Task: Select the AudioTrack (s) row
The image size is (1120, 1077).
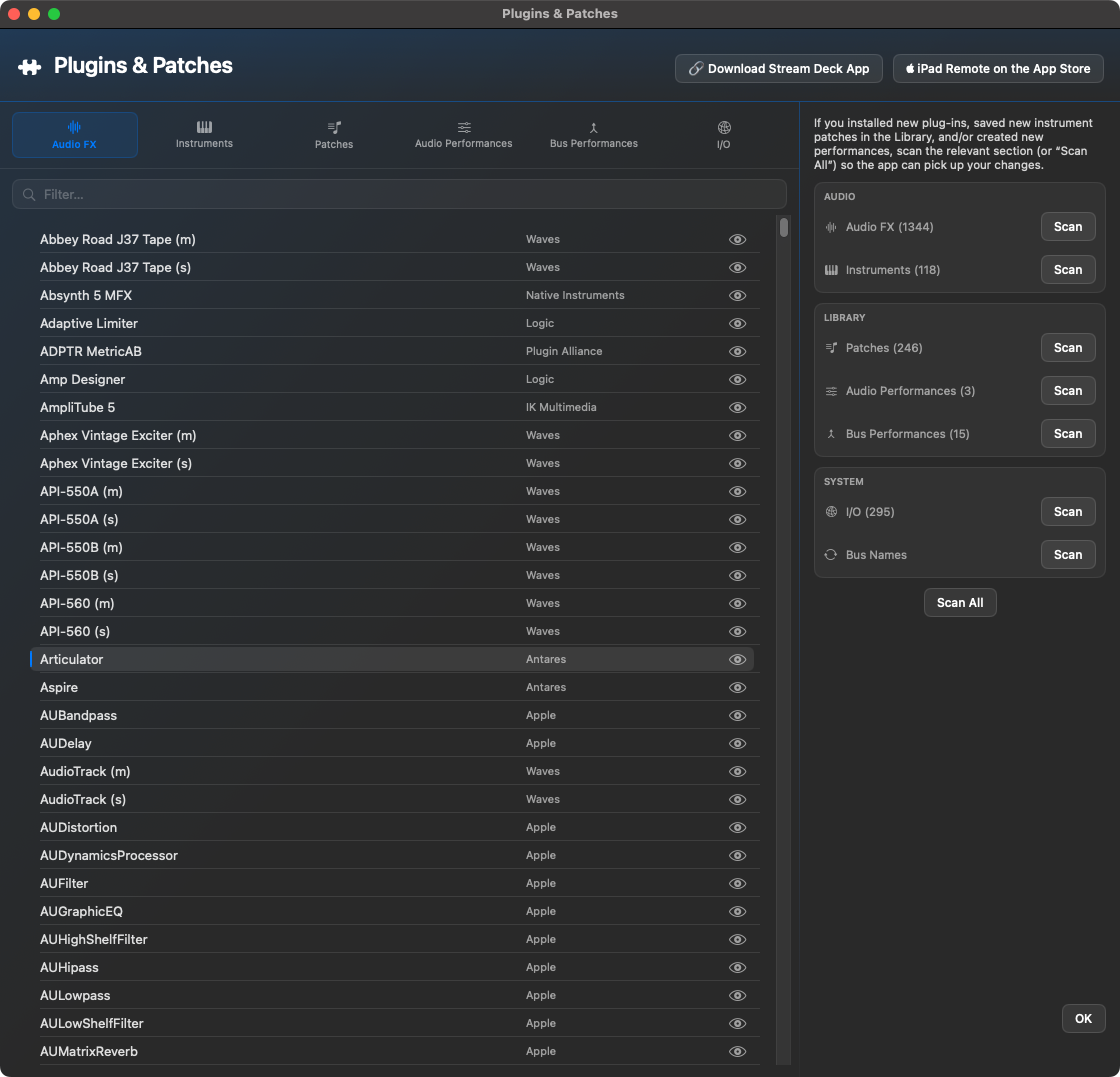Action: (392, 800)
